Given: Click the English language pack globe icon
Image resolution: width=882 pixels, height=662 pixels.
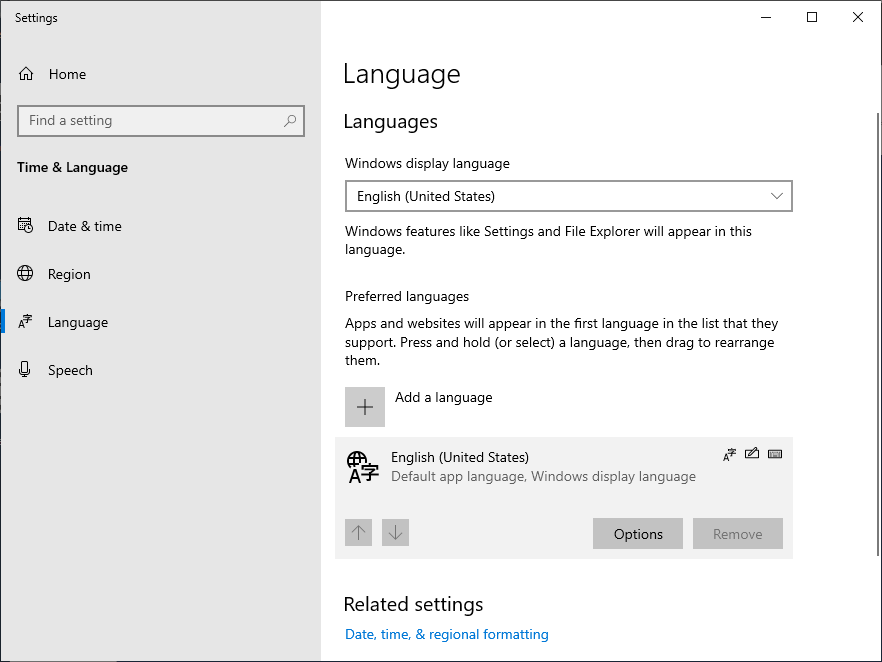Looking at the screenshot, I should [363, 467].
